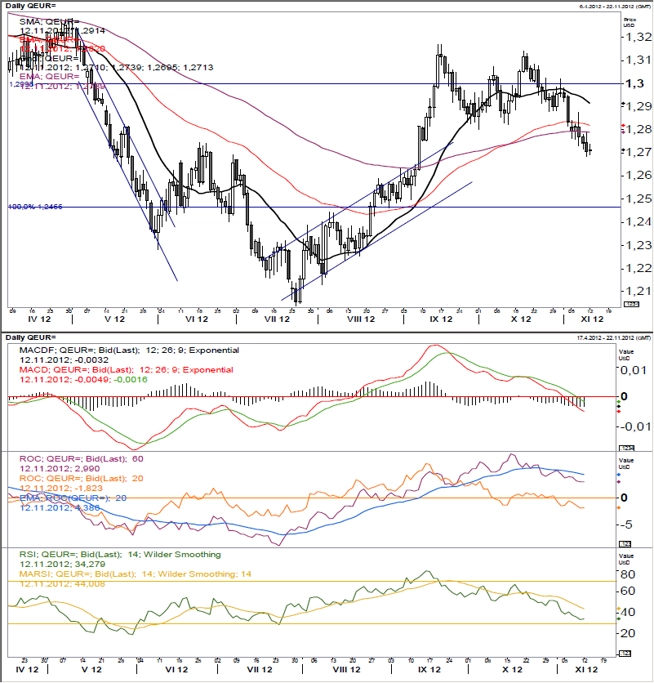Select the green diamond marker on the MACD axis
Viewport: 654px width, 683px height.
(x=619, y=401)
